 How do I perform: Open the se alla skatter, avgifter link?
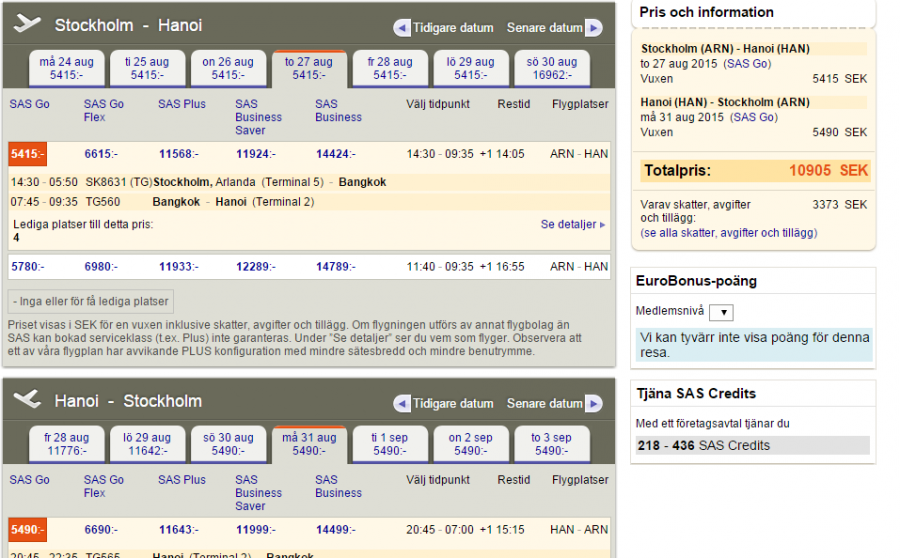pyautogui.click(x=729, y=233)
